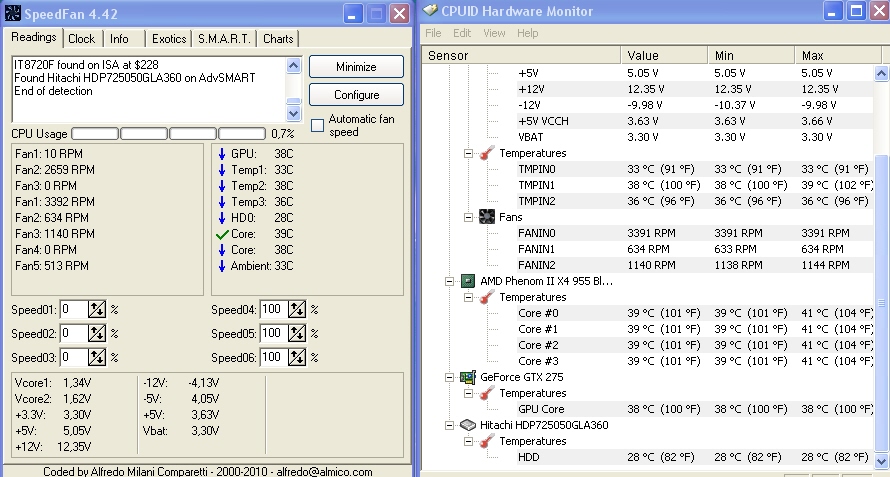Click the green checkmark beside Core 39C
This screenshot has width=890, height=477.
[x=222, y=234]
